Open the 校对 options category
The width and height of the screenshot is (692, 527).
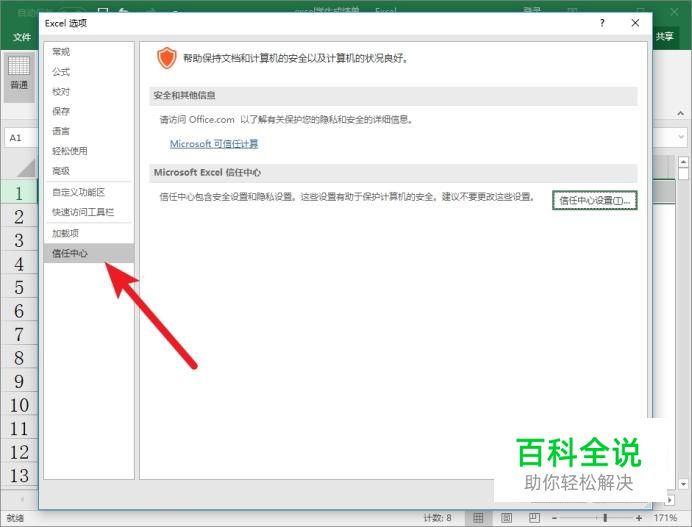click(61, 91)
